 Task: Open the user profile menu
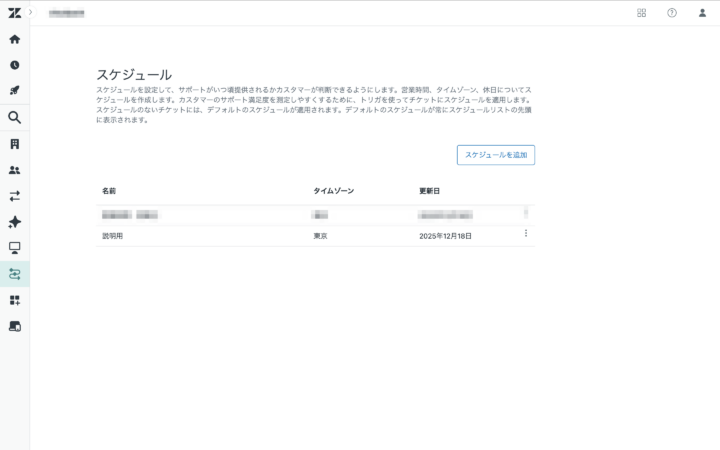coord(702,13)
